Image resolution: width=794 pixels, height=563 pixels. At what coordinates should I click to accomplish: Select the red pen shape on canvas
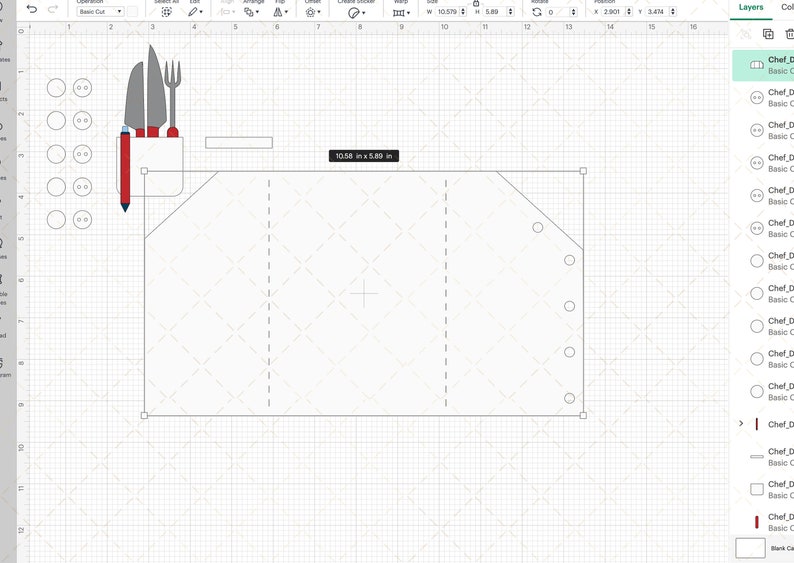[x=125, y=170]
